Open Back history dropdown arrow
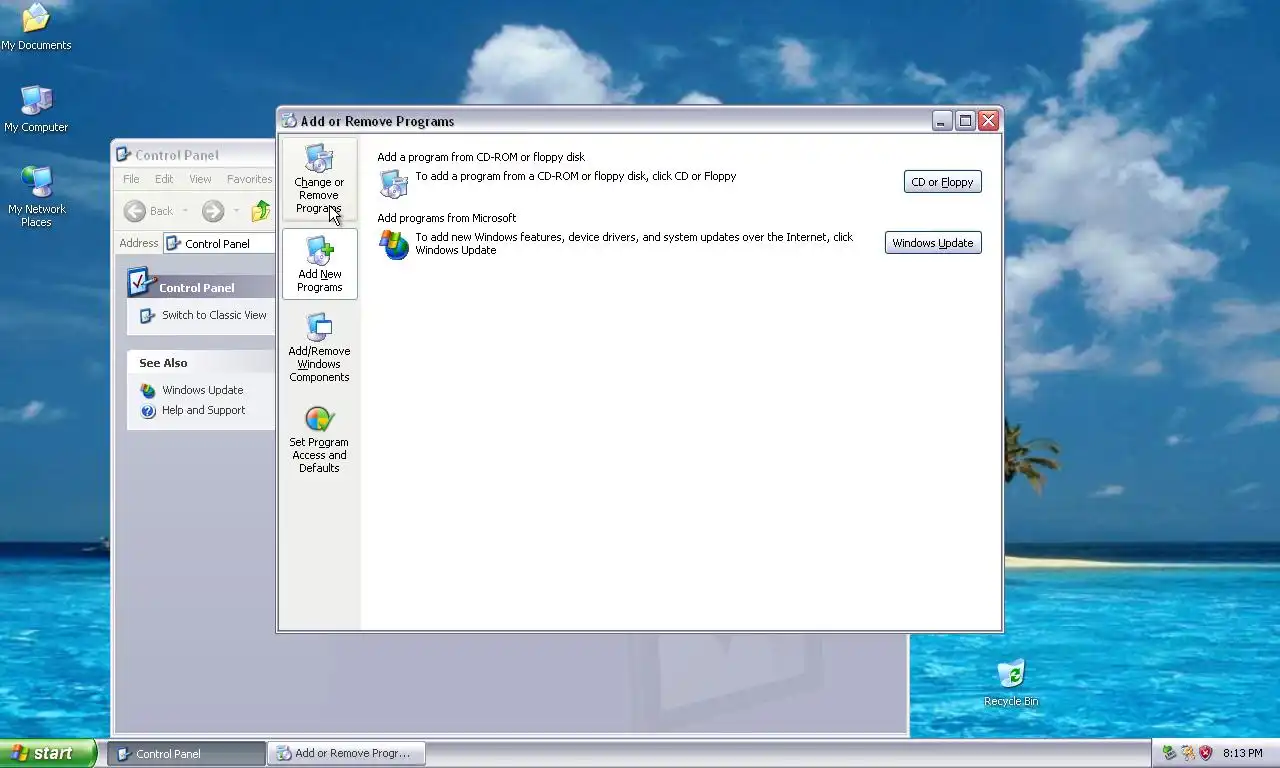The image size is (1280, 768). (x=185, y=211)
